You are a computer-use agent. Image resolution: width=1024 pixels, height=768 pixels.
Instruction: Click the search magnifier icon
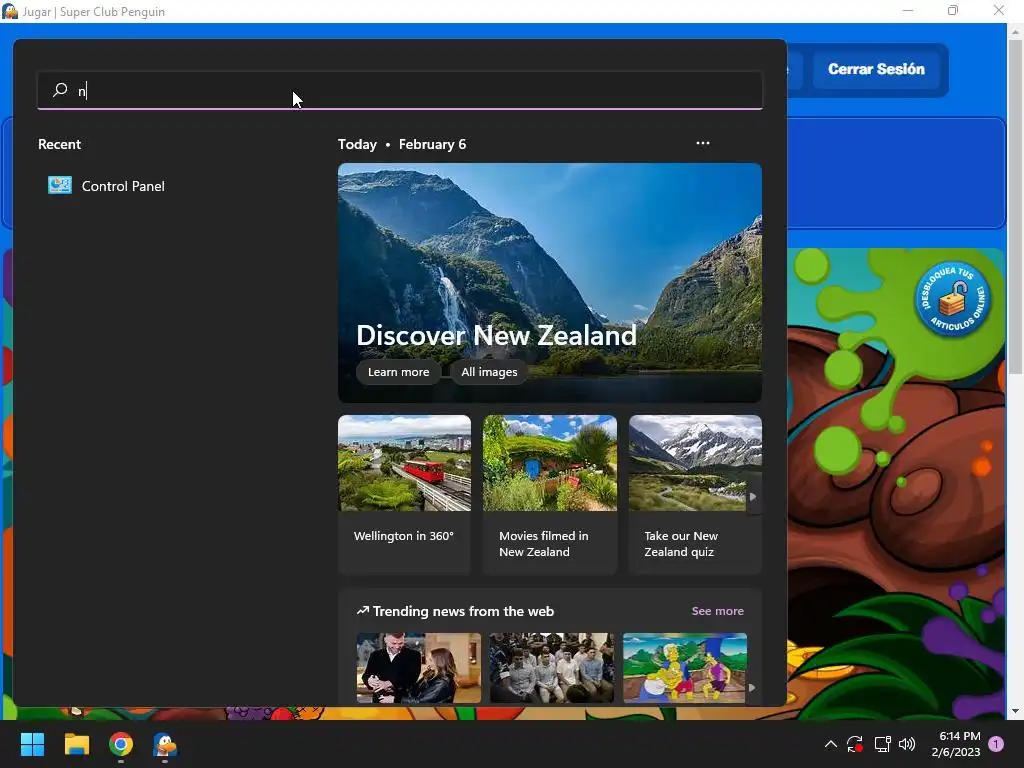(x=60, y=90)
